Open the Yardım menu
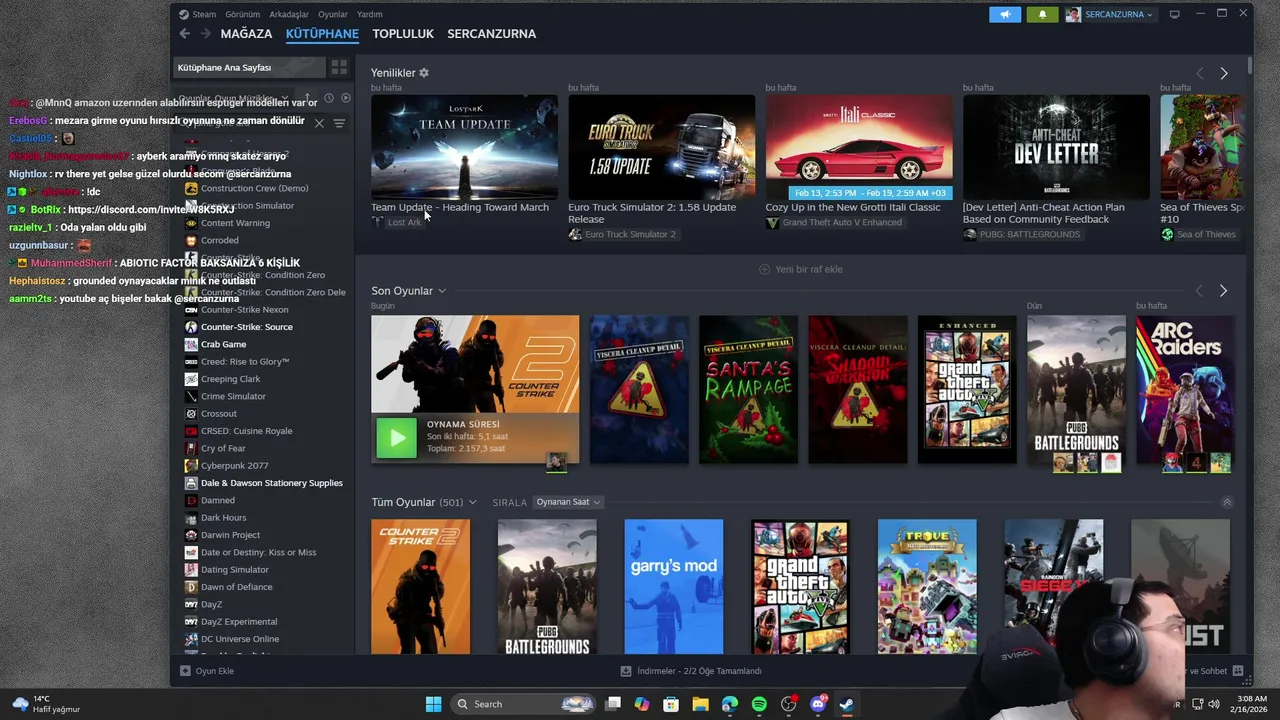 pyautogui.click(x=370, y=14)
